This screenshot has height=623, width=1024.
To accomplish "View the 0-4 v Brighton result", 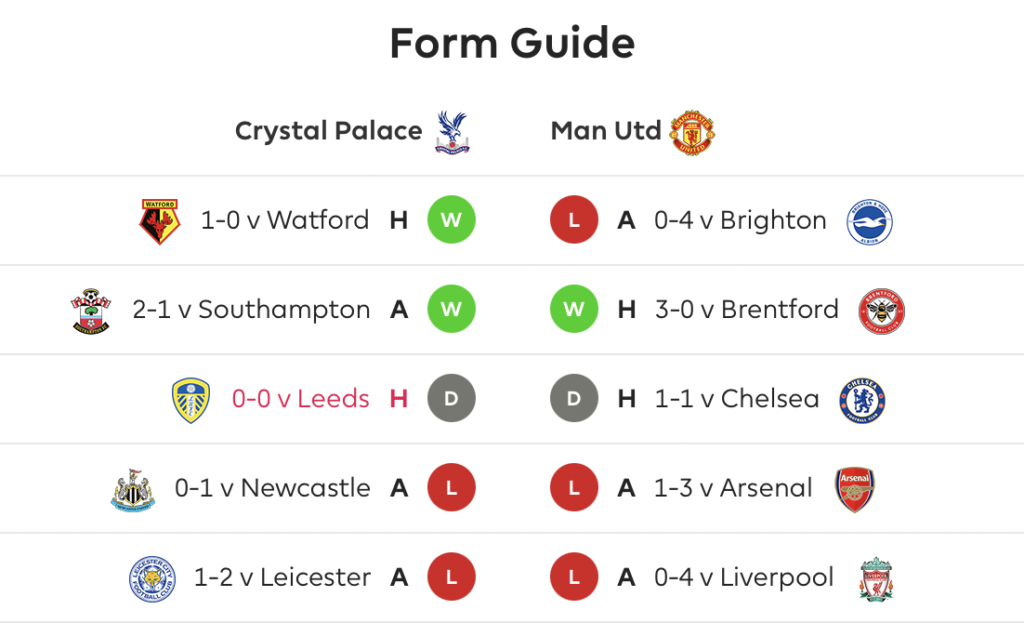I will [x=741, y=220].
